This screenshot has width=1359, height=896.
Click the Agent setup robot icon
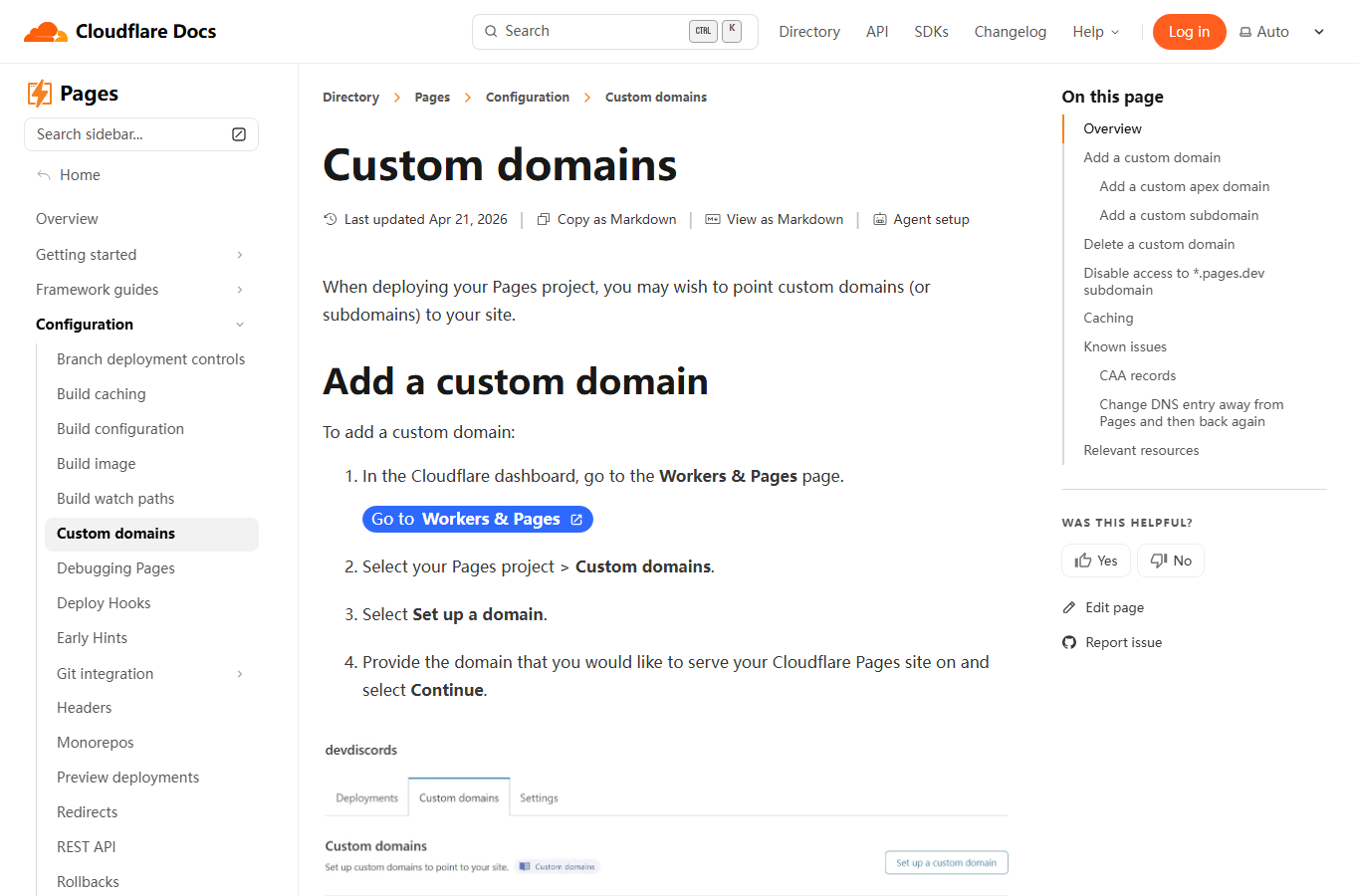coord(880,219)
